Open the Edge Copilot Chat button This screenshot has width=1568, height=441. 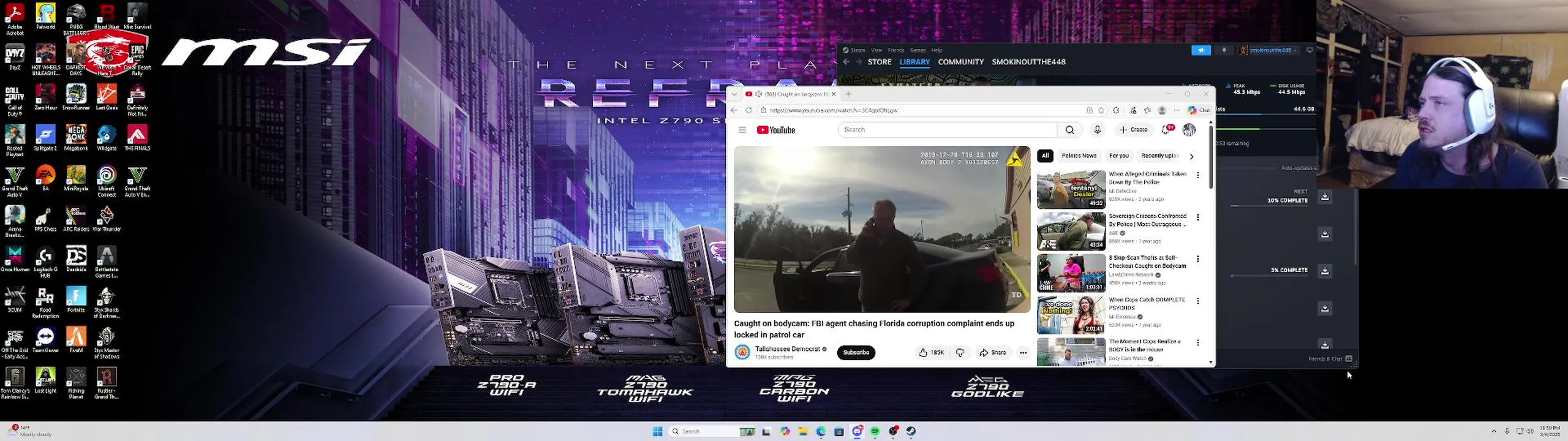coord(1199,110)
